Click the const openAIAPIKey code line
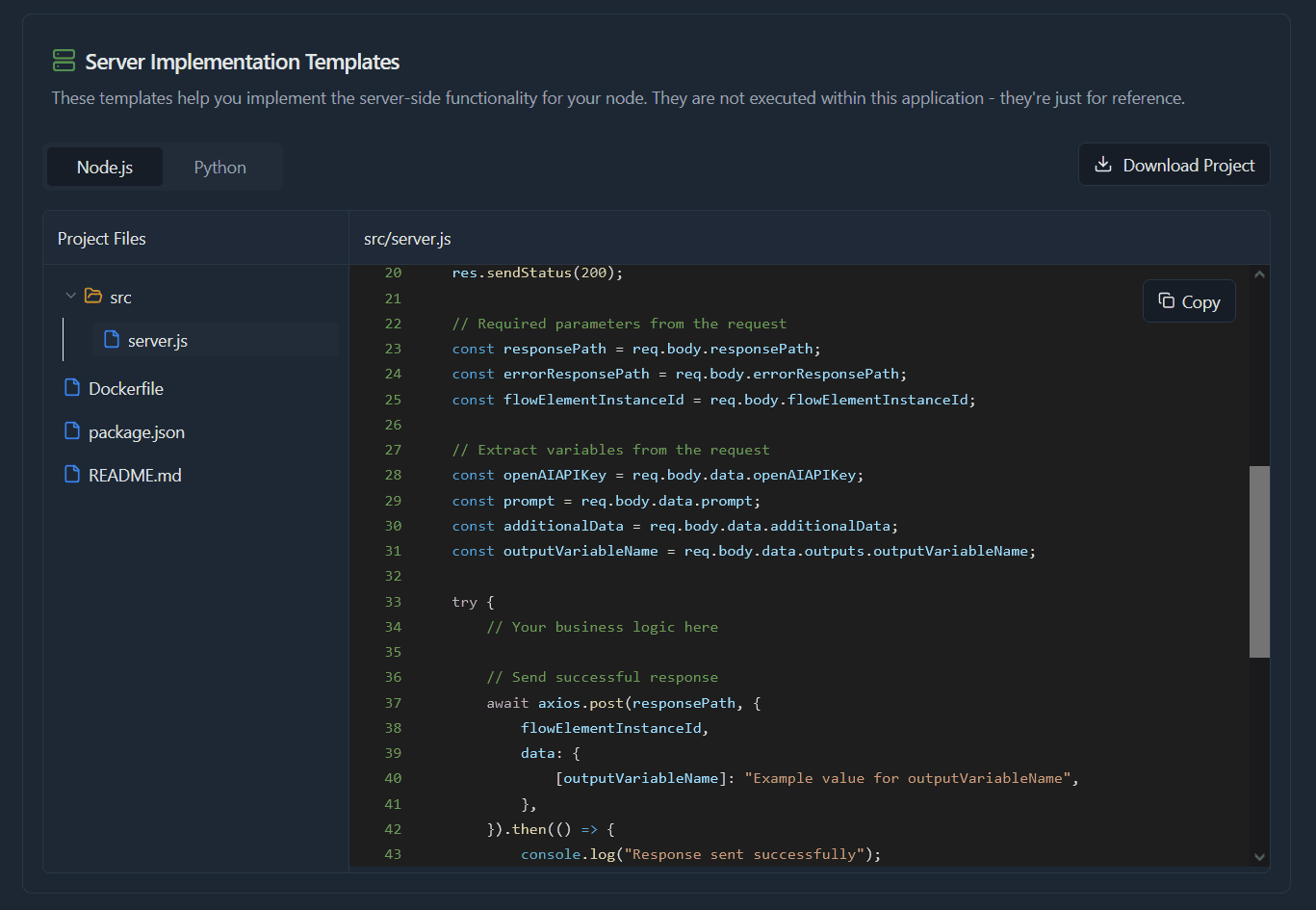This screenshot has width=1316, height=910. point(658,475)
